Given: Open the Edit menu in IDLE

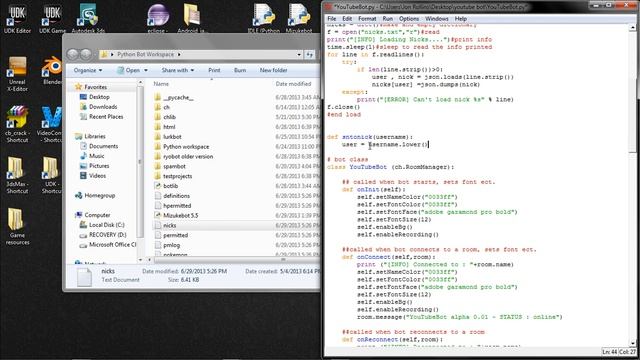Looking at the screenshot, I should tap(347, 19).
